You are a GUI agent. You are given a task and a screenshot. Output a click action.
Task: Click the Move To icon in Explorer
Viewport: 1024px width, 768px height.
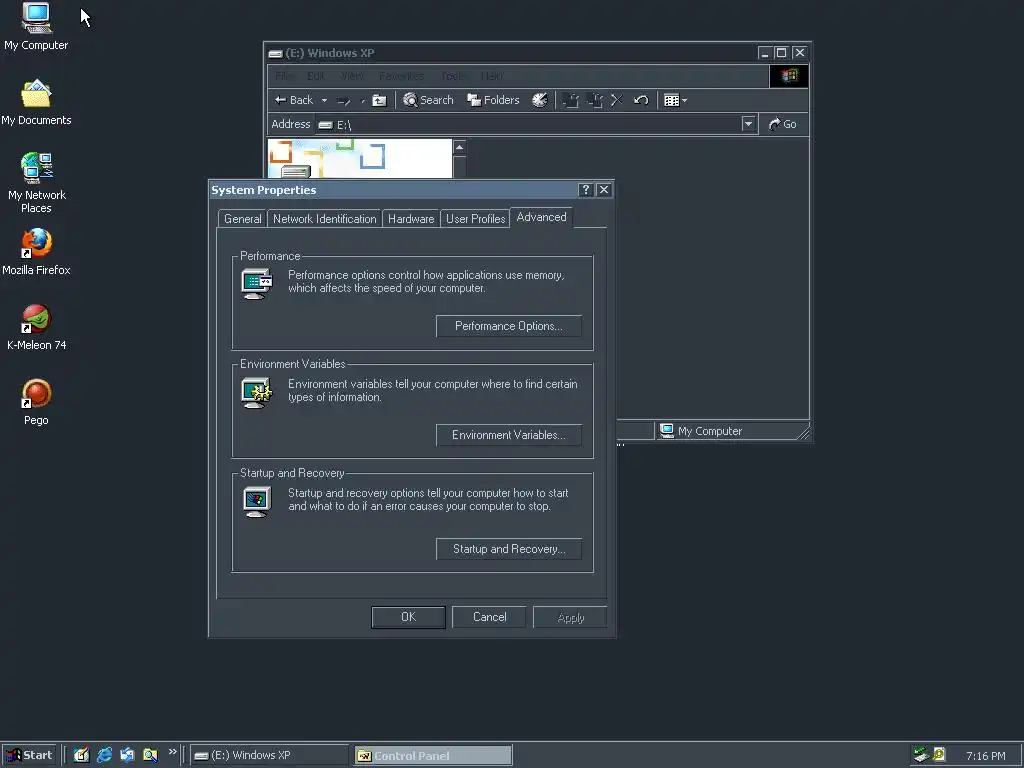(x=570, y=100)
